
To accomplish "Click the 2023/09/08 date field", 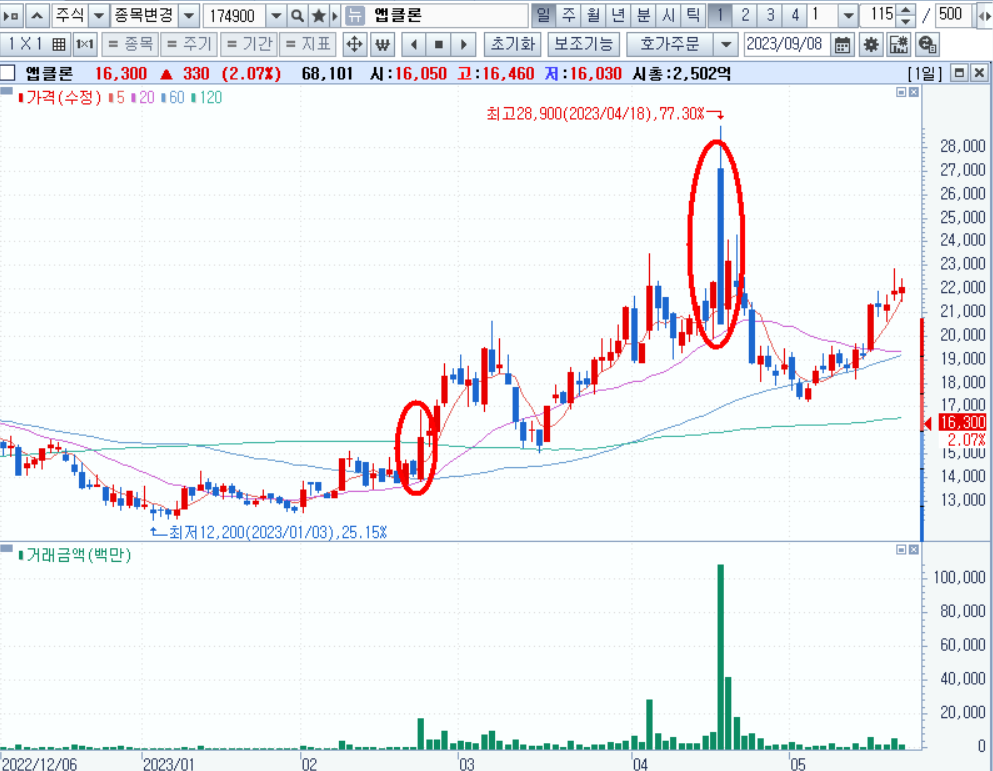I will click(786, 44).
